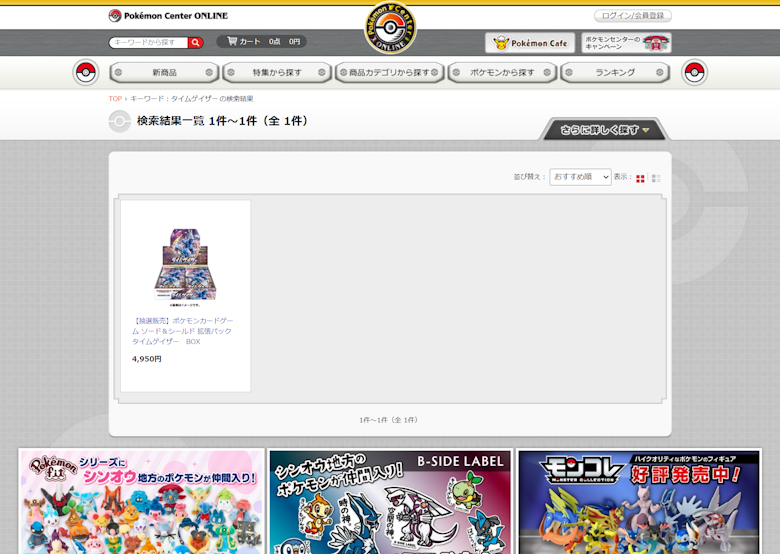Switch to grid view display
This screenshot has width=780, height=554.
point(640,178)
